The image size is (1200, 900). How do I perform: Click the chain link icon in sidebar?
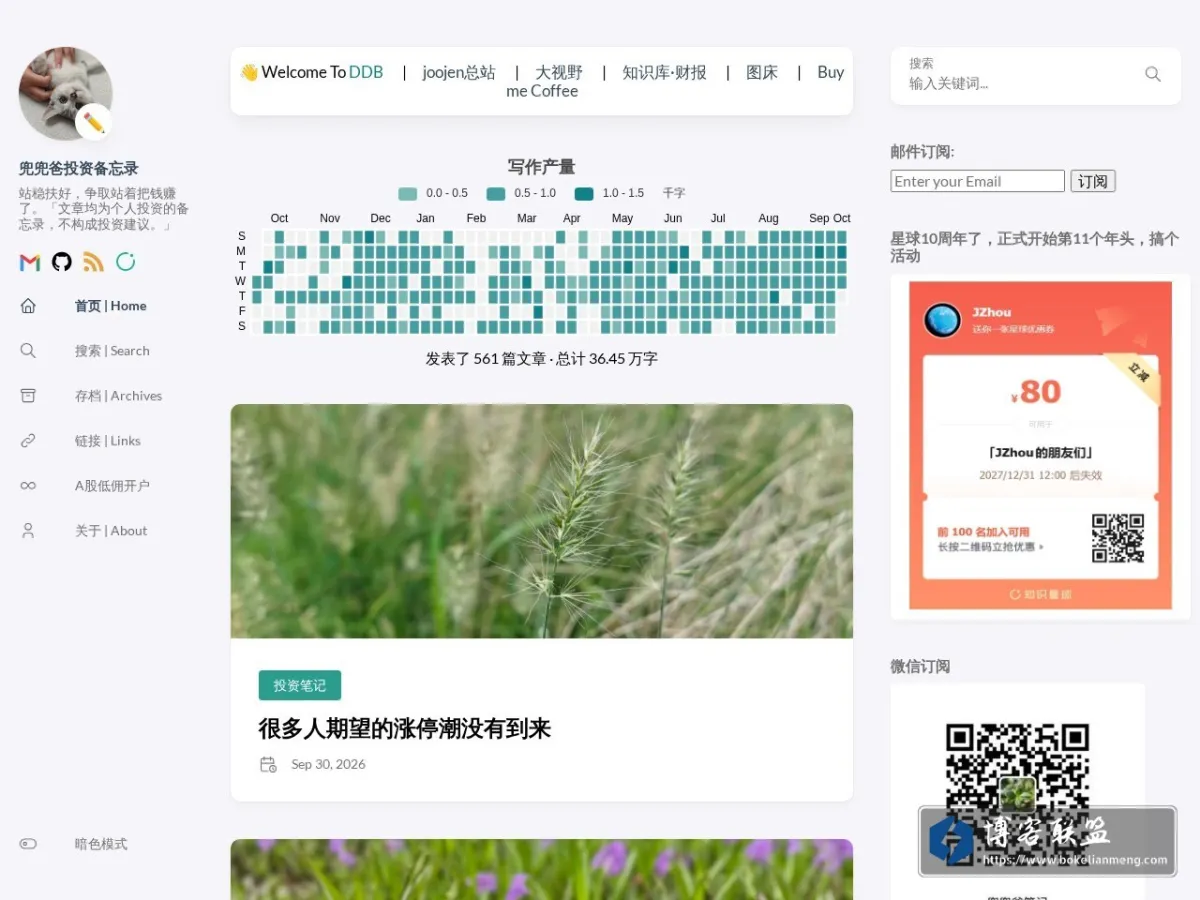(28, 441)
